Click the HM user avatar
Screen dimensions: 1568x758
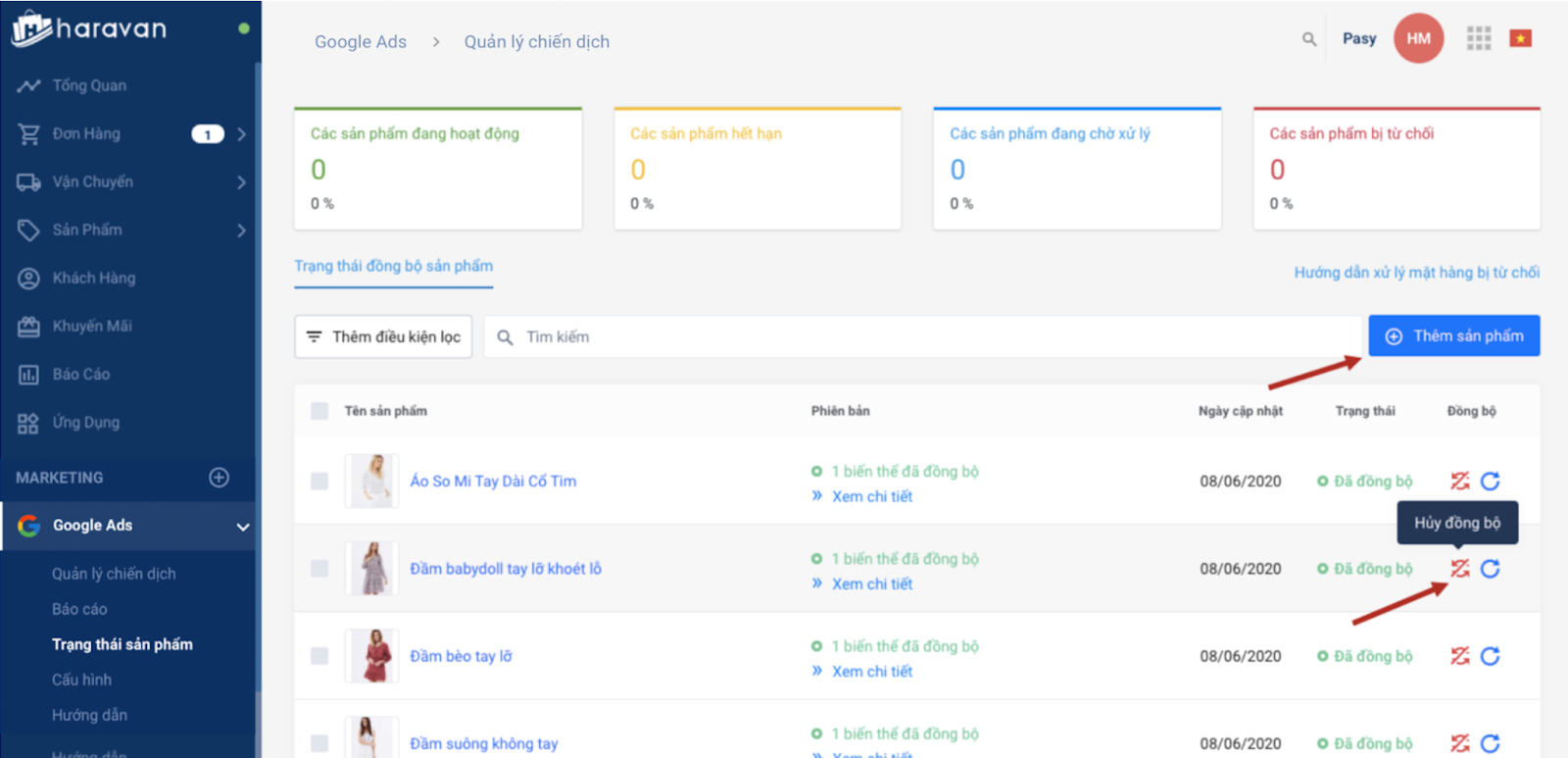[1418, 38]
